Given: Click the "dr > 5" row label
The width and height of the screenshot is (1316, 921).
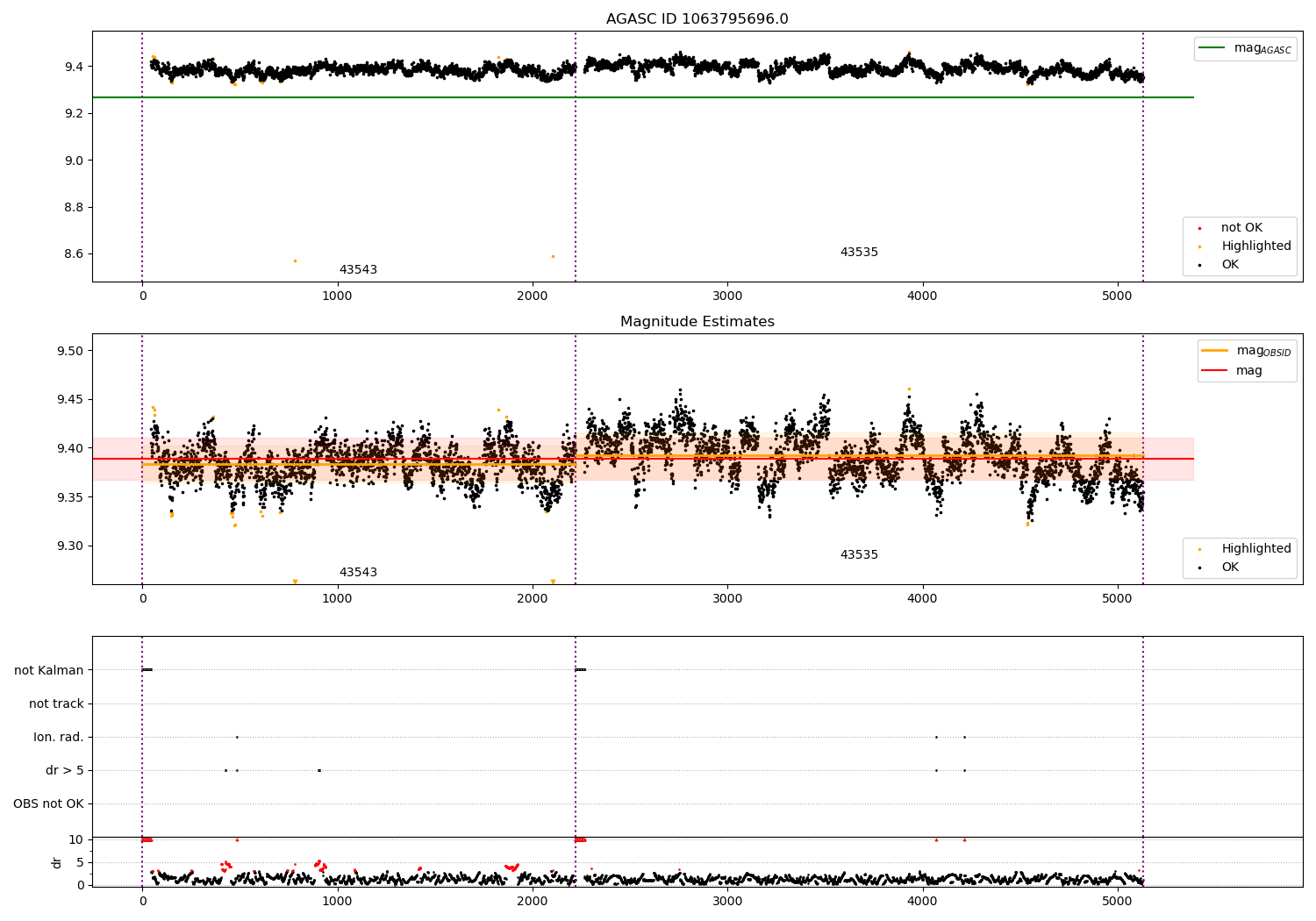Looking at the screenshot, I should (x=65, y=771).
